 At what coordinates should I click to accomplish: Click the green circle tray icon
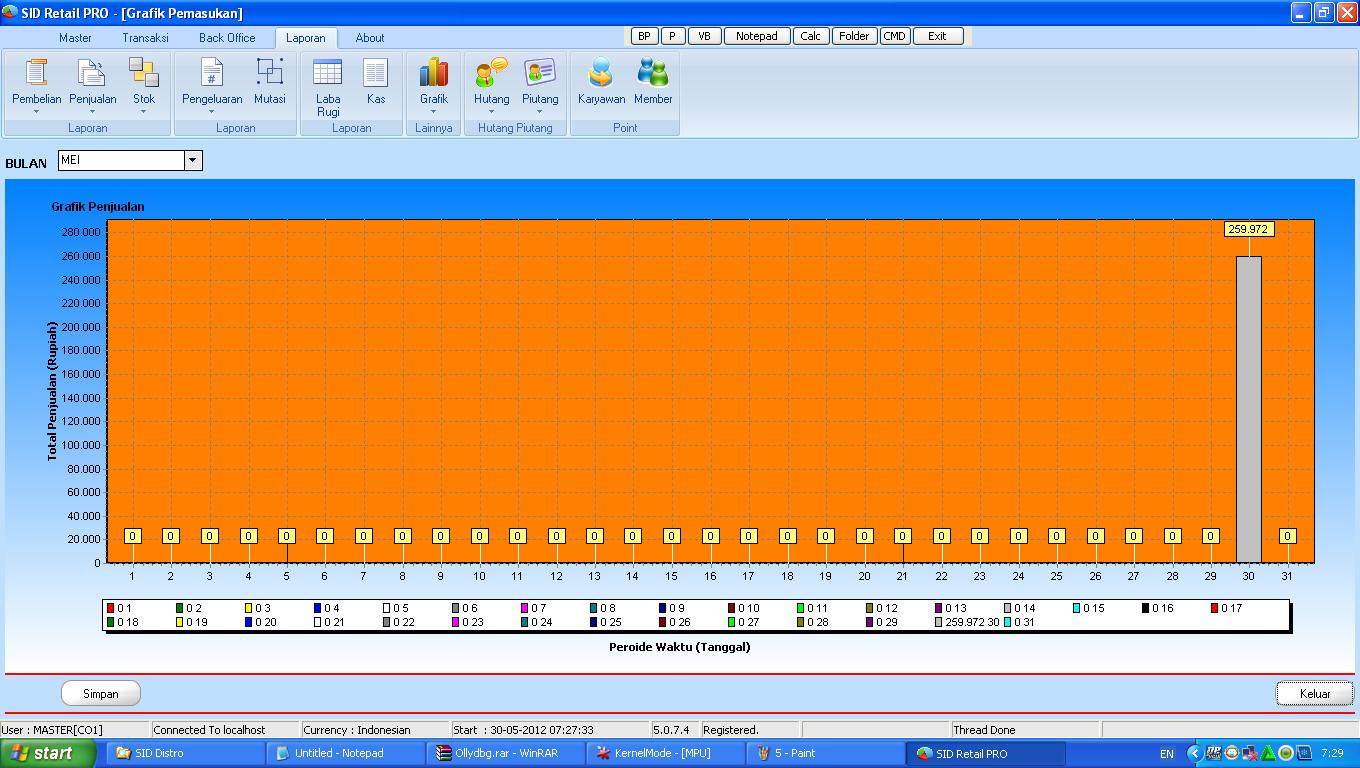[x=1286, y=753]
